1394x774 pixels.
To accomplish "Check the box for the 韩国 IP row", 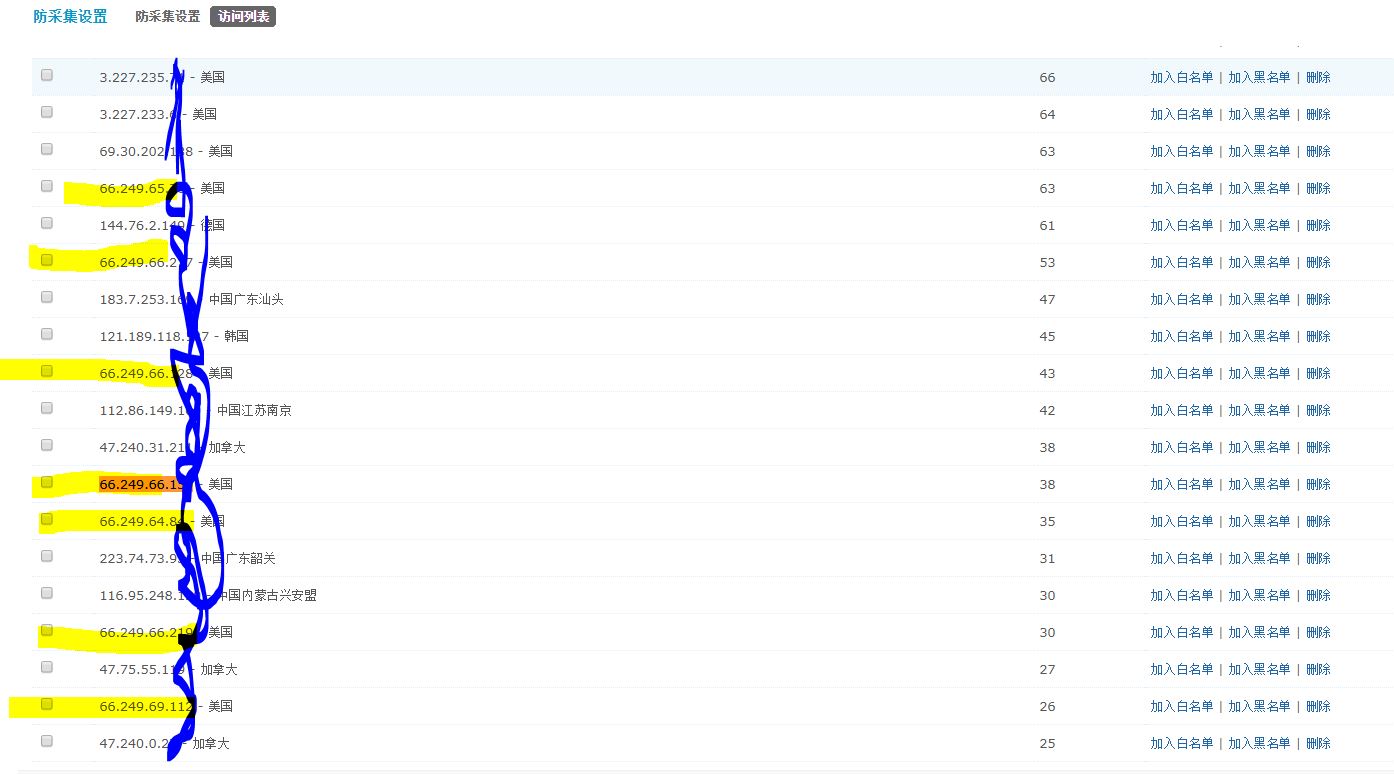I will coord(47,334).
